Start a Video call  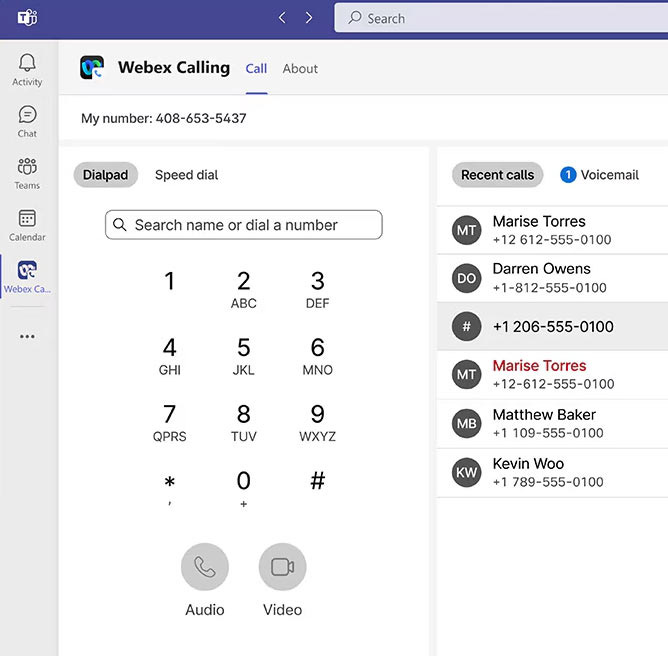pos(282,568)
